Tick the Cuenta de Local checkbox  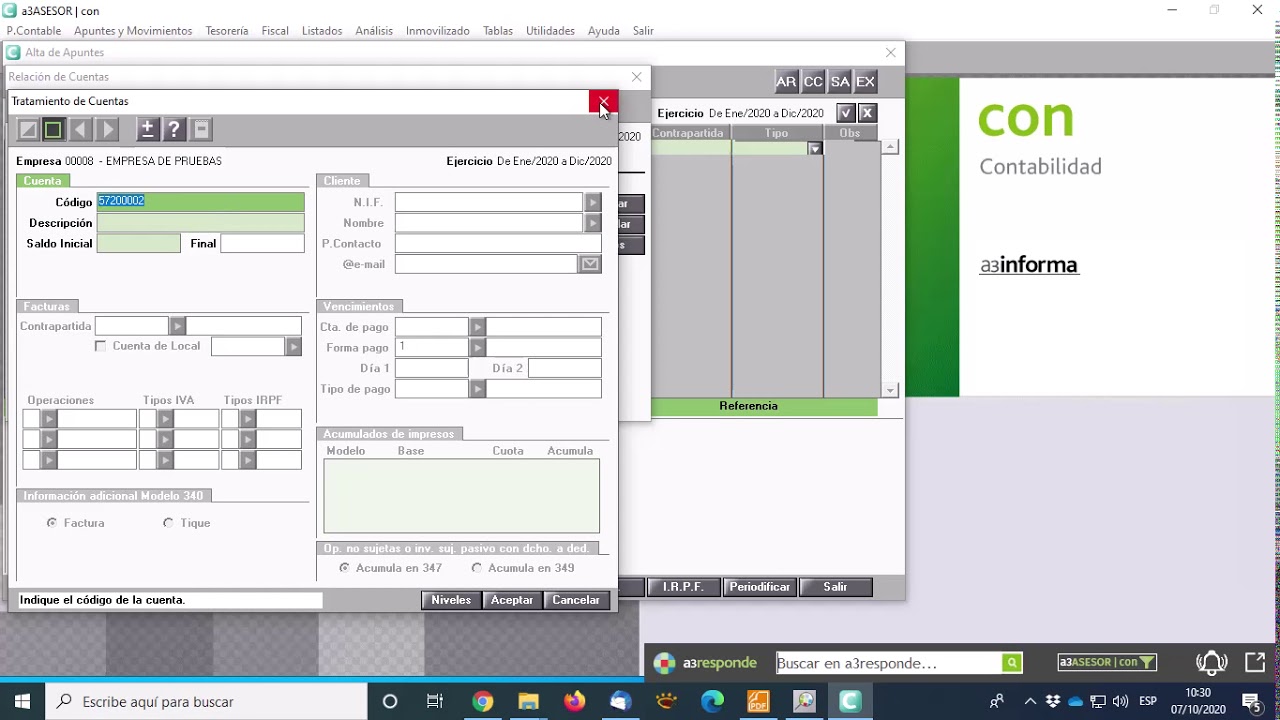pyautogui.click(x=100, y=346)
